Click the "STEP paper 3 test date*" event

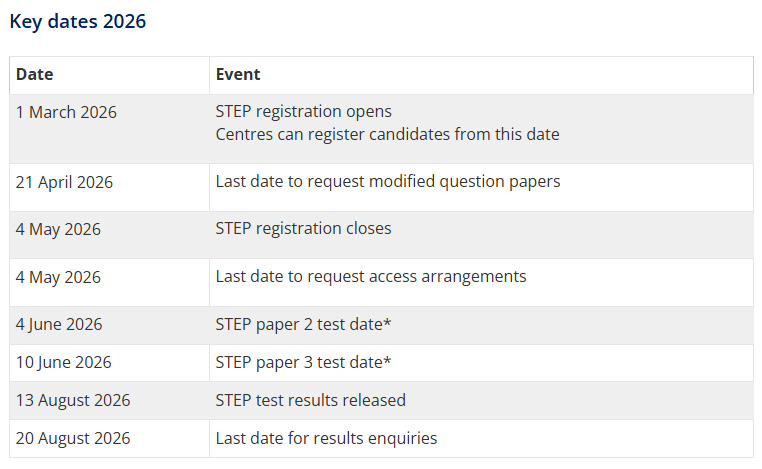[x=303, y=362]
